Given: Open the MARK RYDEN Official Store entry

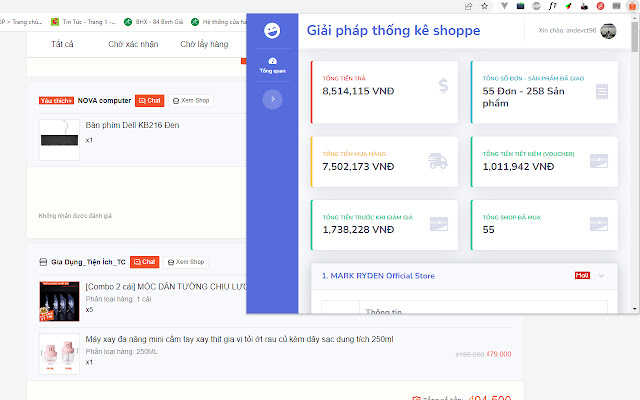Looking at the screenshot, I should click(x=378, y=276).
